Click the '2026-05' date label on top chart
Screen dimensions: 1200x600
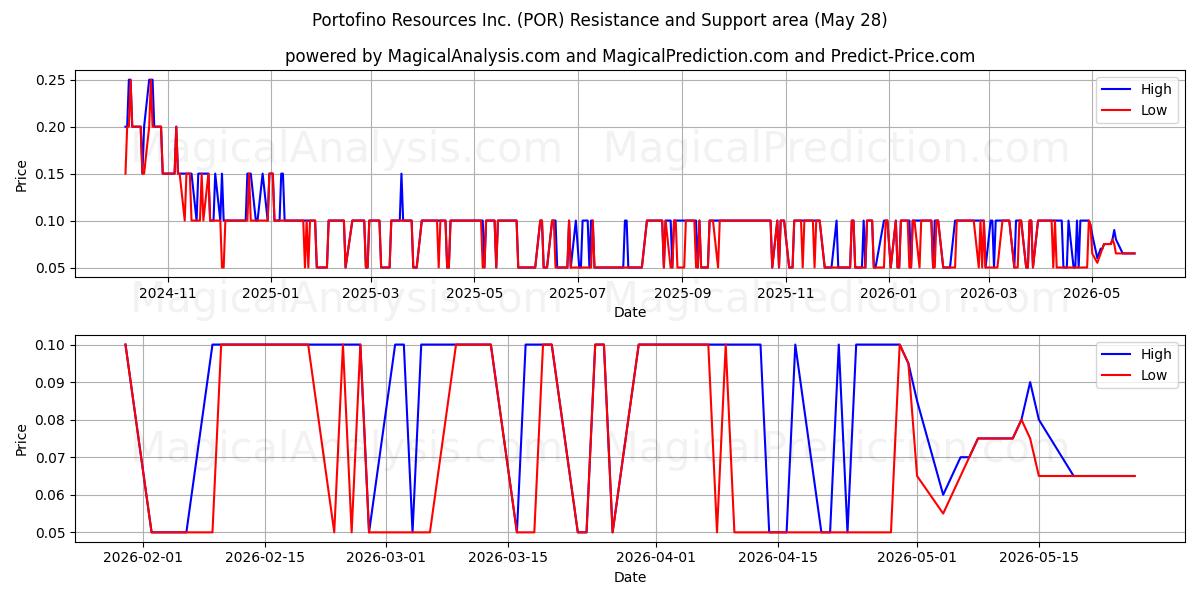[1092, 293]
